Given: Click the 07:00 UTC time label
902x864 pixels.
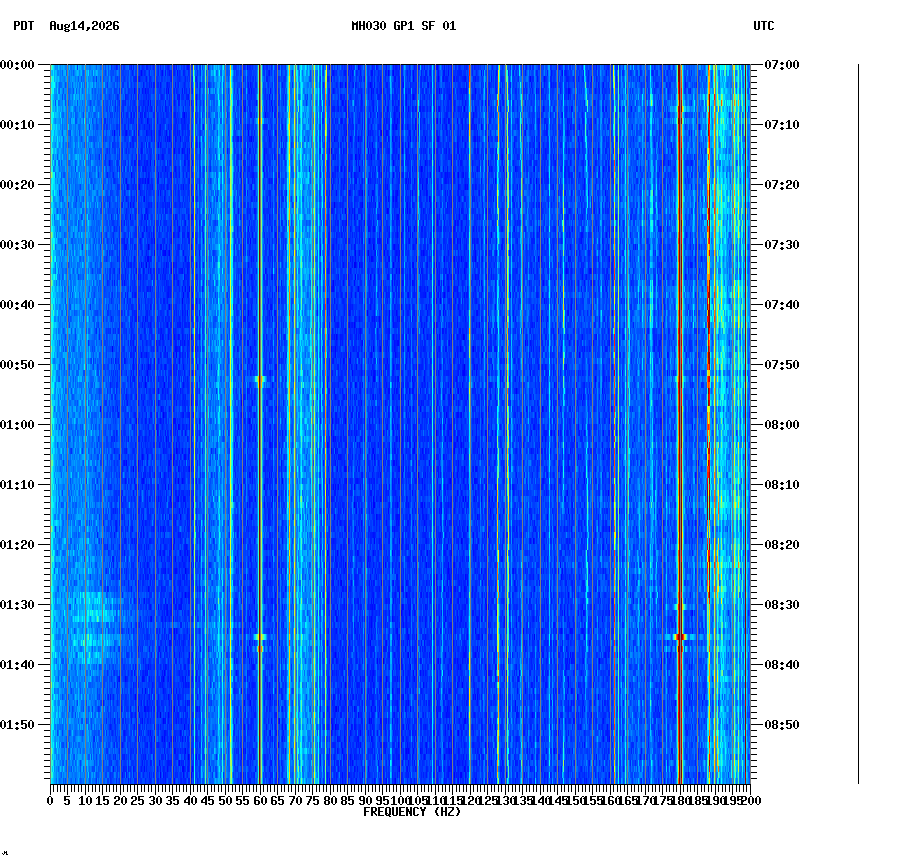Looking at the screenshot, I should (782, 65).
